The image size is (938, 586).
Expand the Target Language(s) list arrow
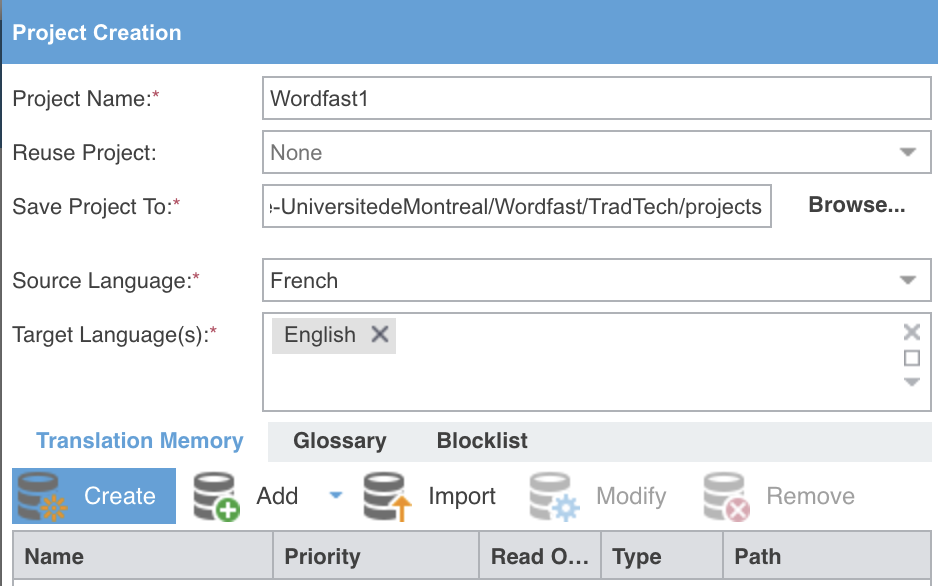(912, 382)
